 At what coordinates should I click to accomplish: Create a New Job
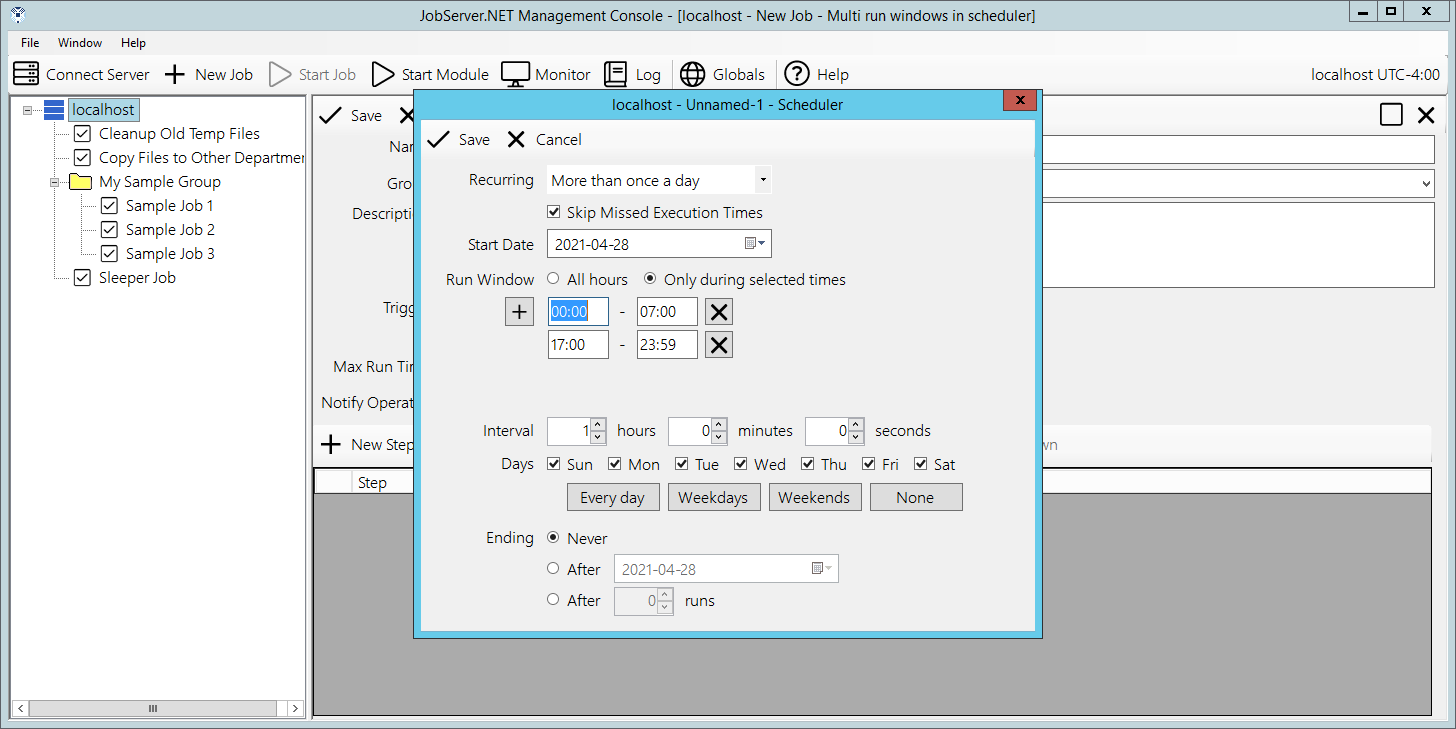pyautogui.click(x=209, y=74)
